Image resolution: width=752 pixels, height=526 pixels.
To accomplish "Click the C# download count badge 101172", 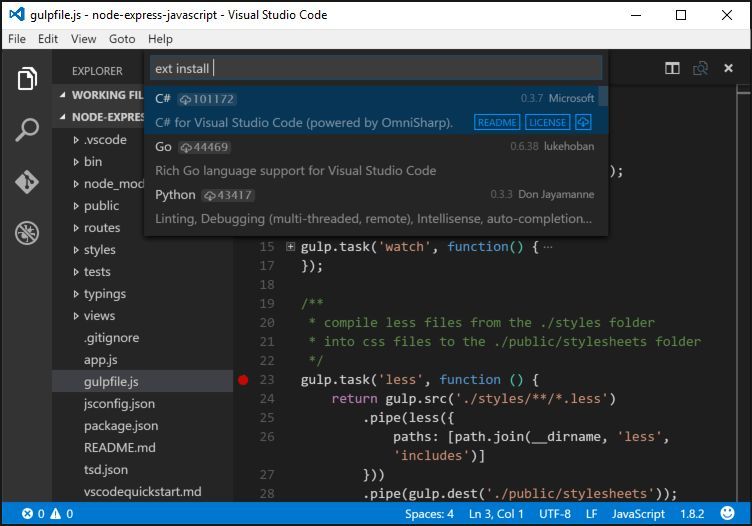I will pos(207,99).
